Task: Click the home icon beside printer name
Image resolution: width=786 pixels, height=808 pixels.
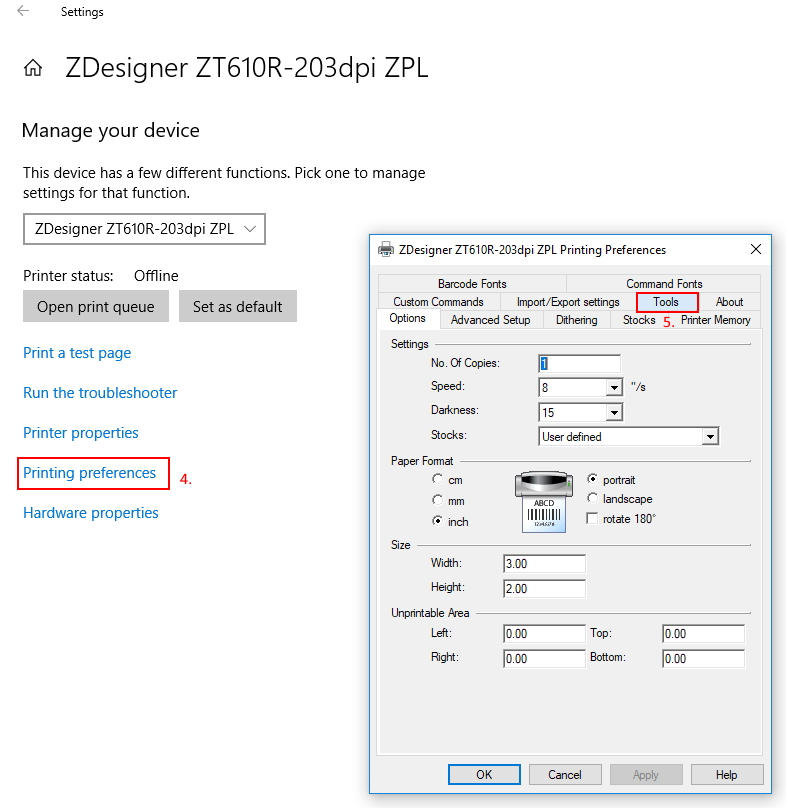Action: click(33, 68)
